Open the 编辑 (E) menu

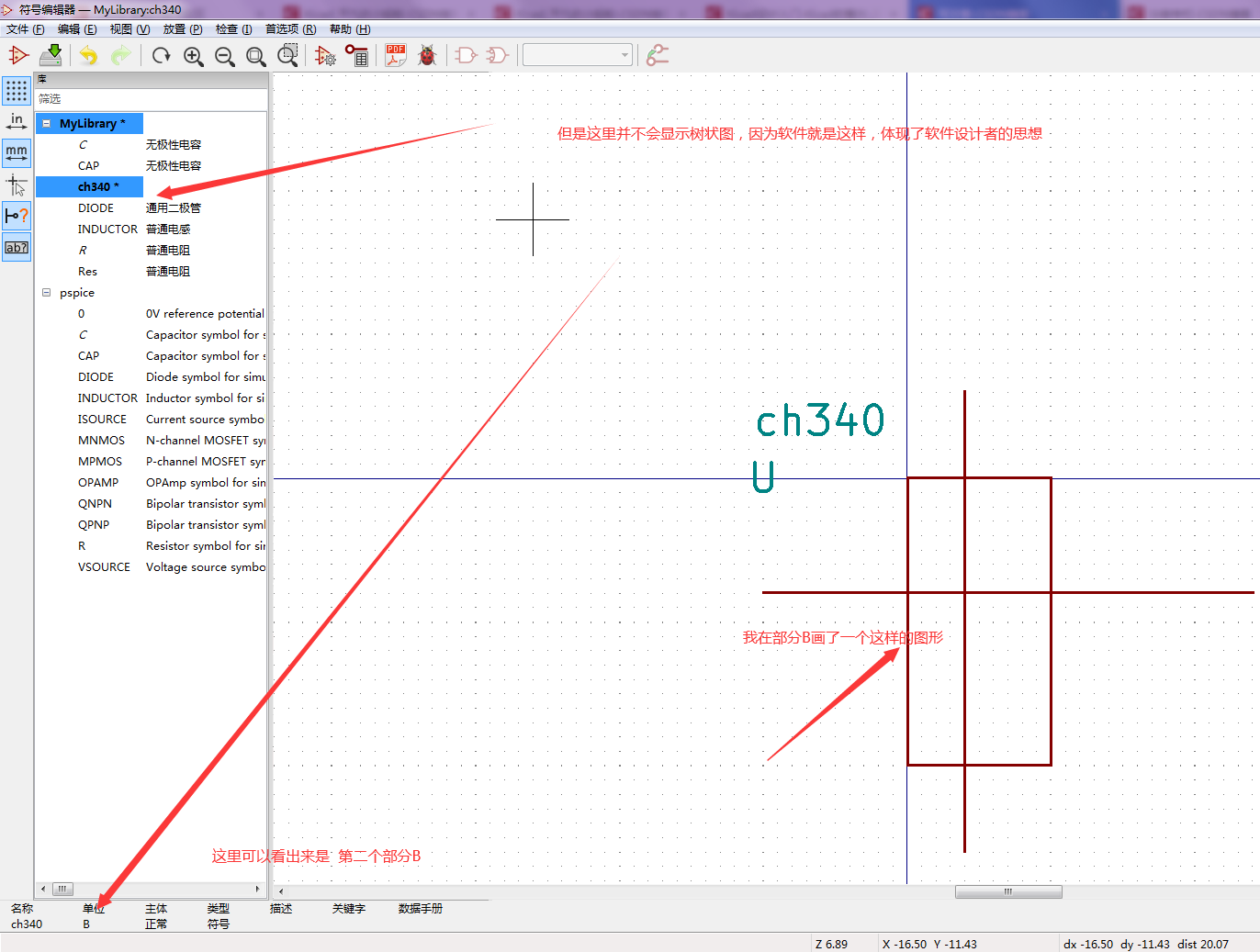point(77,29)
